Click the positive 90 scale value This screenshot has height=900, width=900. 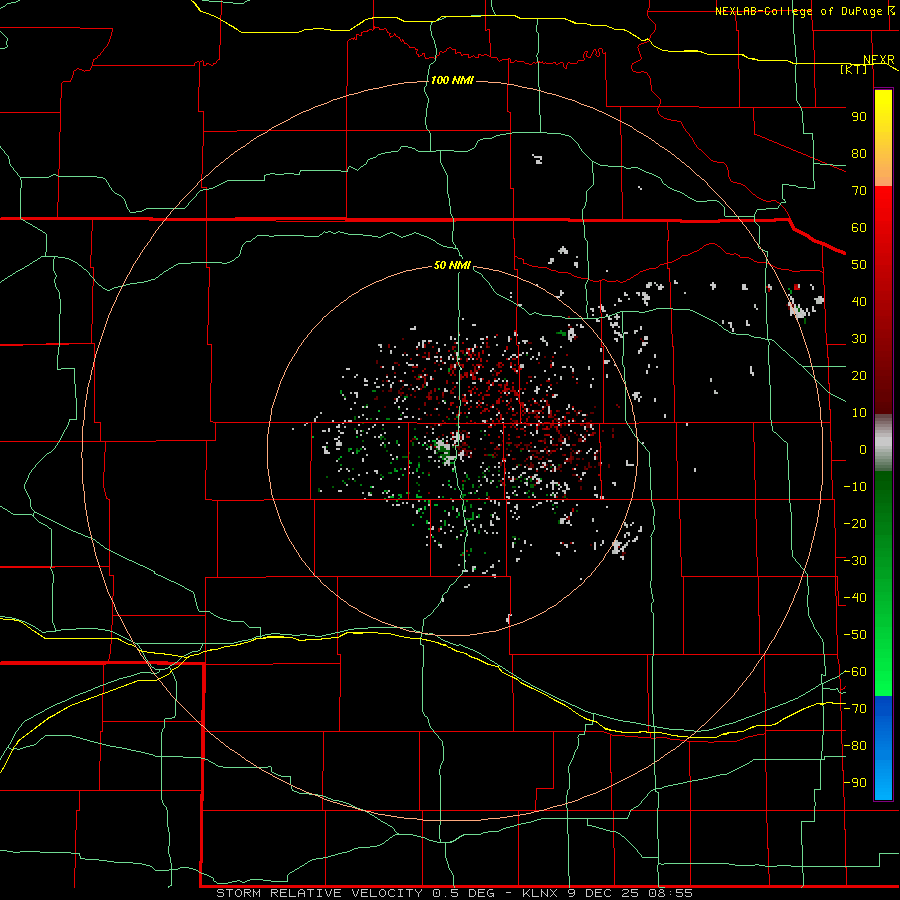(x=859, y=117)
